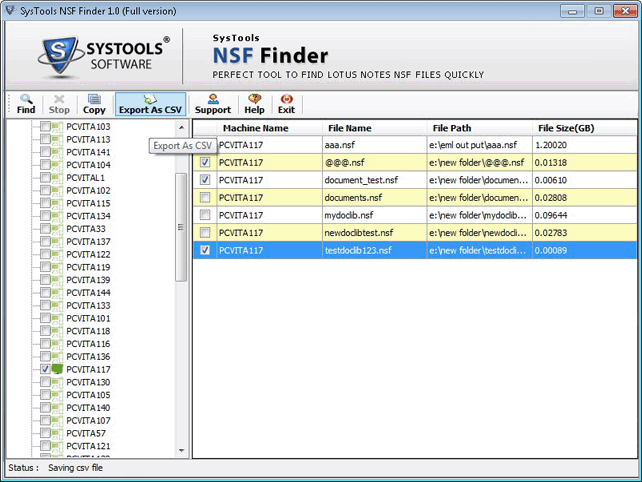Check the mydoclib.nsf row checkbox

point(205,215)
